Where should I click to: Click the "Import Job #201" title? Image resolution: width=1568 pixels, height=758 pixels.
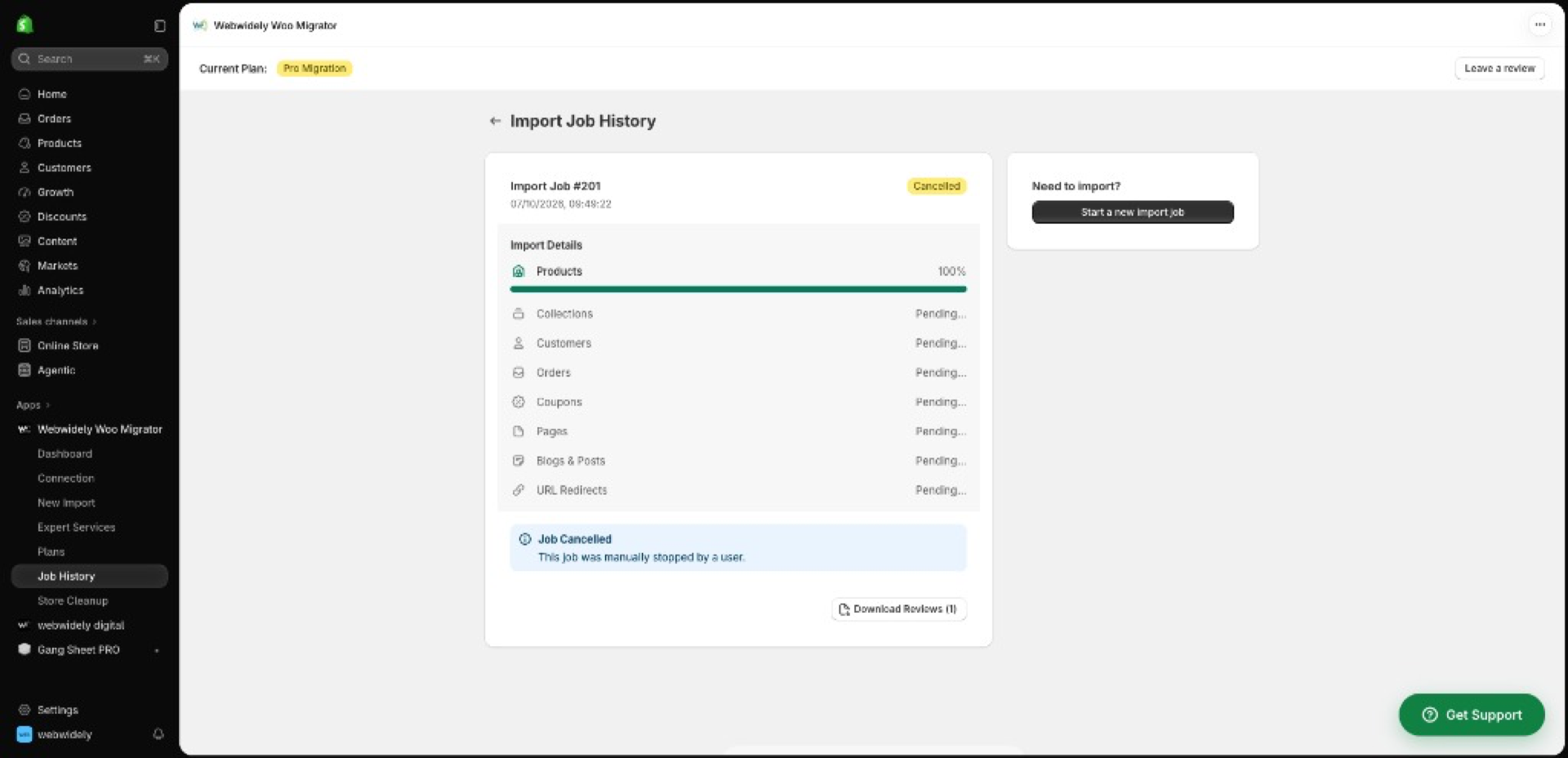pos(555,186)
